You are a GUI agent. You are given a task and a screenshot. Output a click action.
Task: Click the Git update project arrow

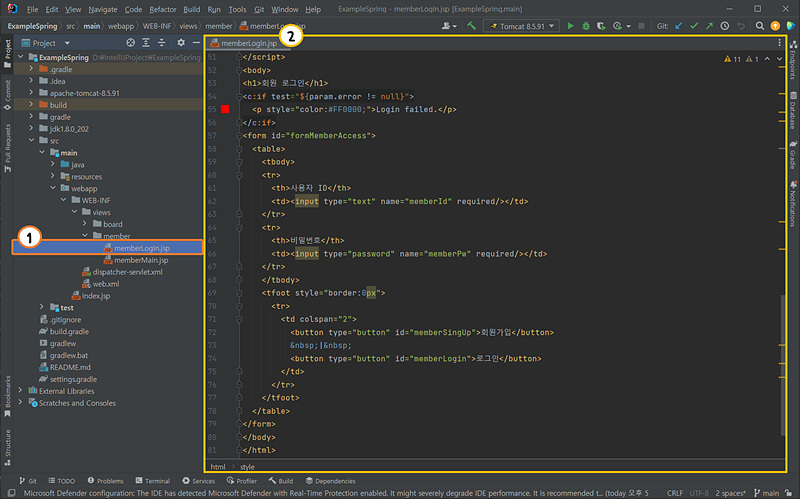click(x=679, y=26)
